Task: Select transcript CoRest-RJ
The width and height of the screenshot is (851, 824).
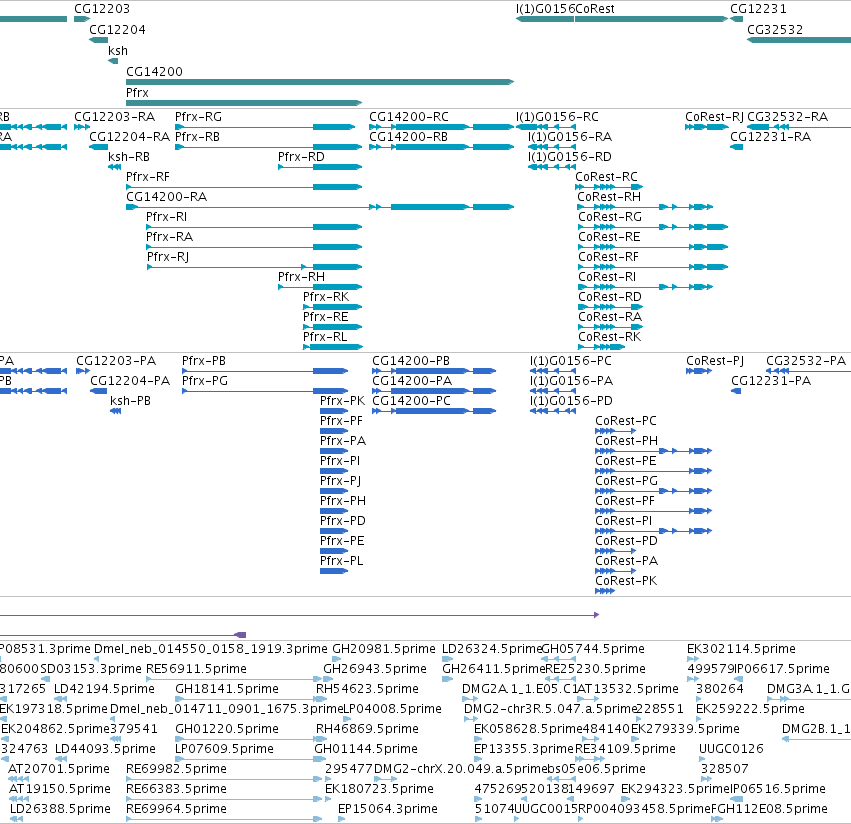Action: [707, 127]
